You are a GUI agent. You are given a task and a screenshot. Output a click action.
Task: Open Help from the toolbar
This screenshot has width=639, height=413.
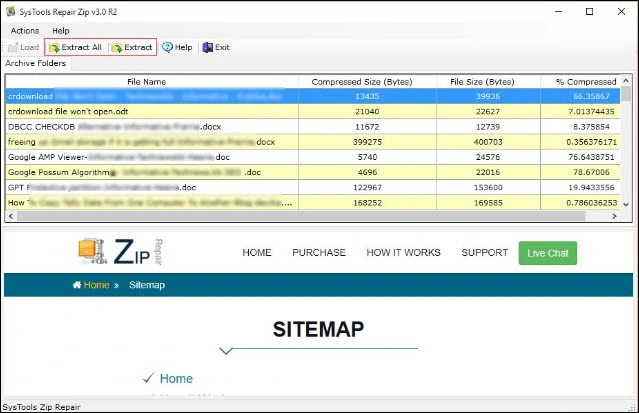[x=177, y=47]
